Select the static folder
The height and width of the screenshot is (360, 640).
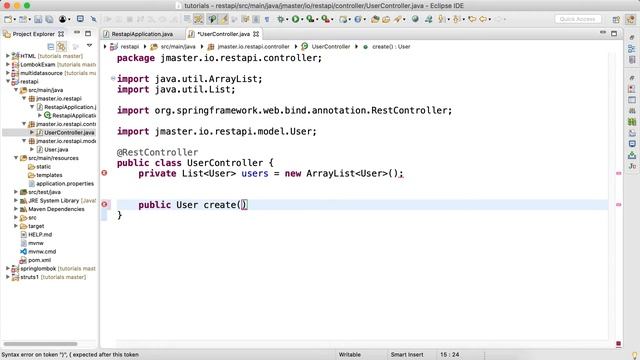(x=43, y=167)
